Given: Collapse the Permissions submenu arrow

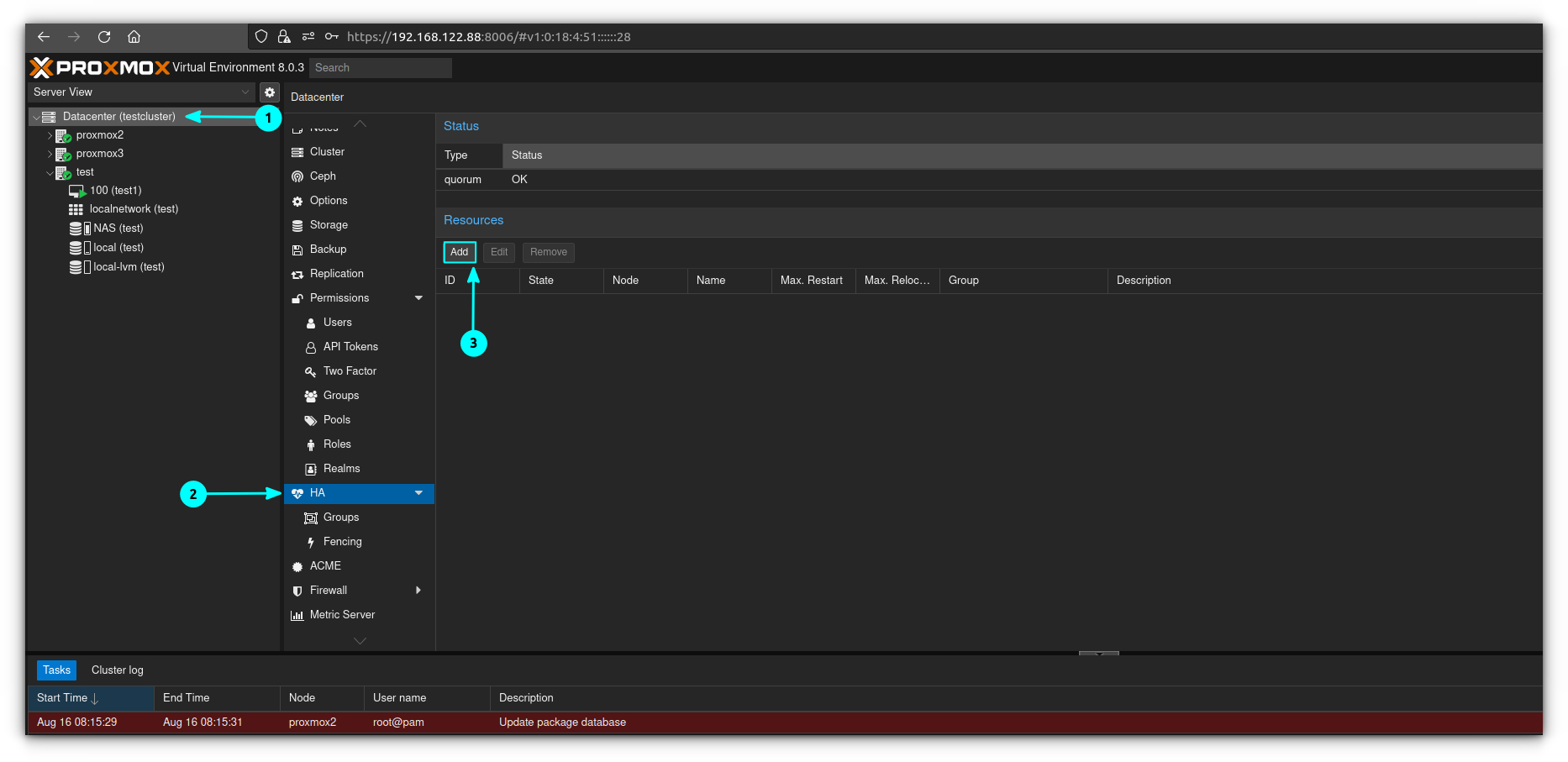Looking at the screenshot, I should [418, 298].
